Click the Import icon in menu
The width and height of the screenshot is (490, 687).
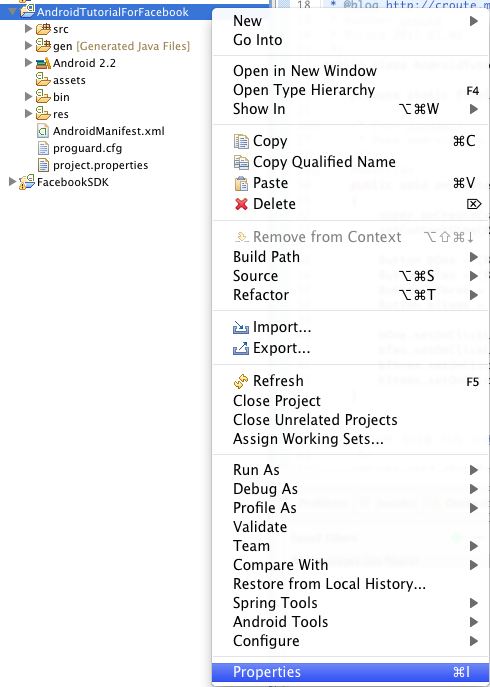point(241,327)
